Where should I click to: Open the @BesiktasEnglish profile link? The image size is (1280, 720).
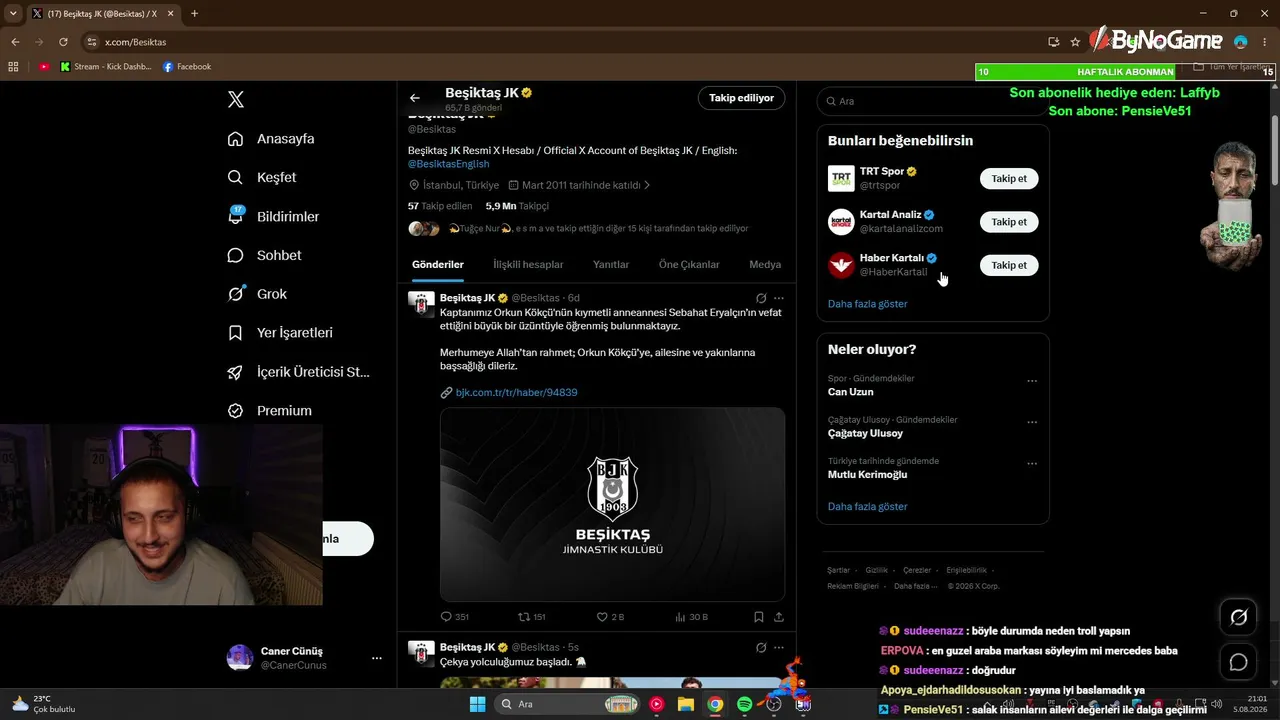(x=449, y=164)
